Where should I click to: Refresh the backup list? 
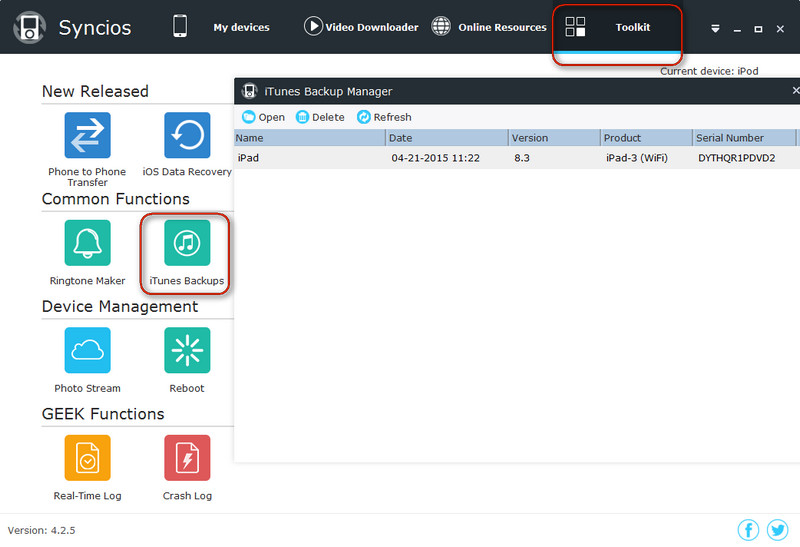click(x=384, y=117)
